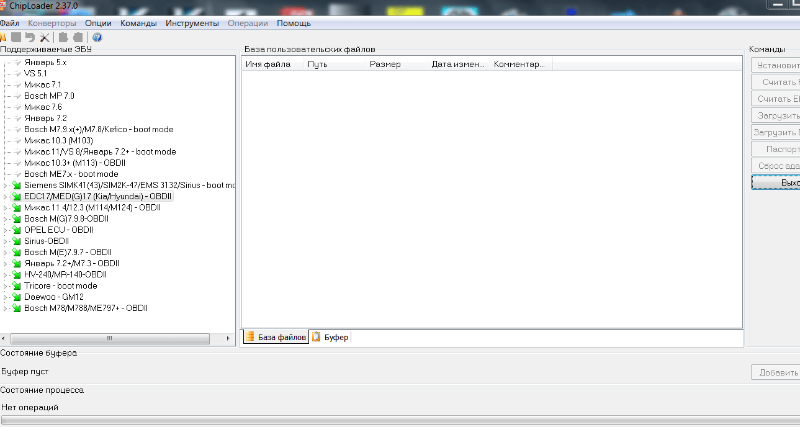The width and height of the screenshot is (800, 427).
Task: Click the blue help question-mark icon
Action: click(x=97, y=37)
